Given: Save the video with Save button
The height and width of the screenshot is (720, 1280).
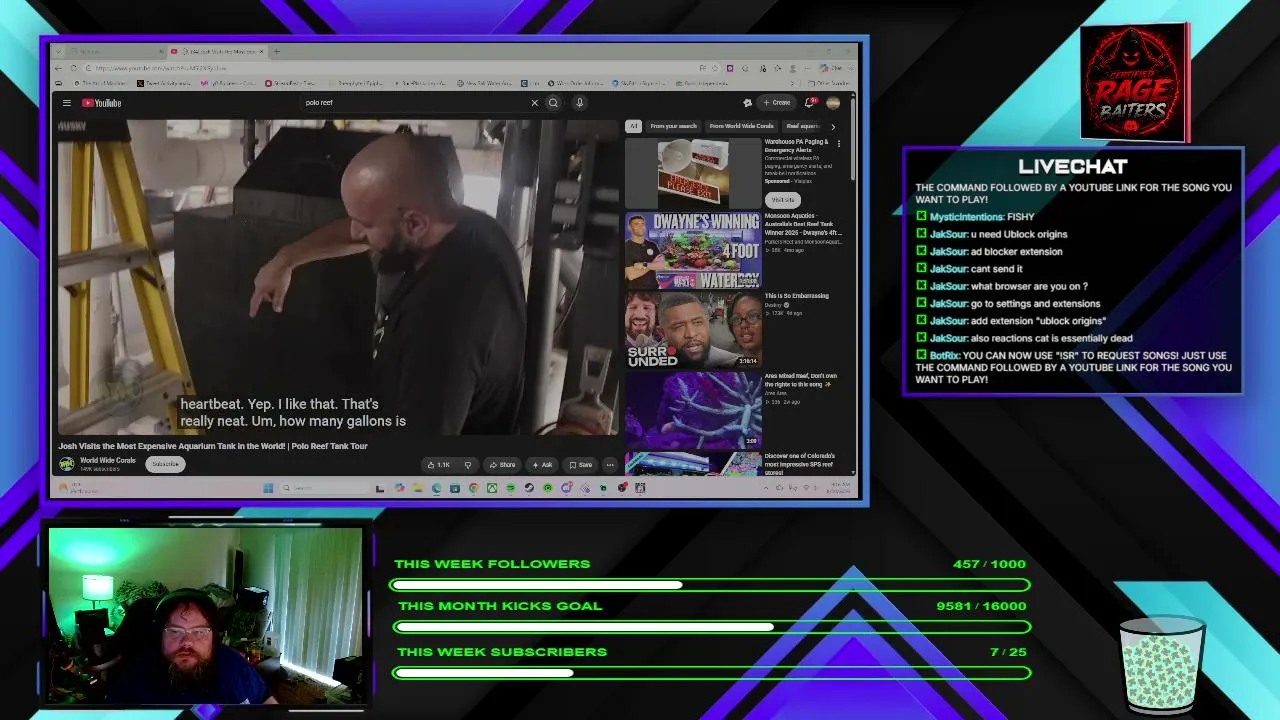Looking at the screenshot, I should click(x=580, y=465).
